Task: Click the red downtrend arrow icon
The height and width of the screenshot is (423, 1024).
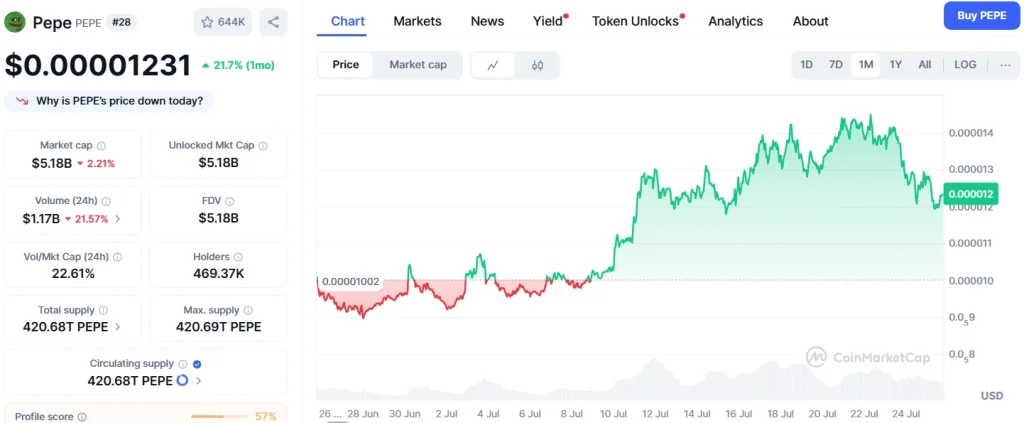Action: (22, 101)
